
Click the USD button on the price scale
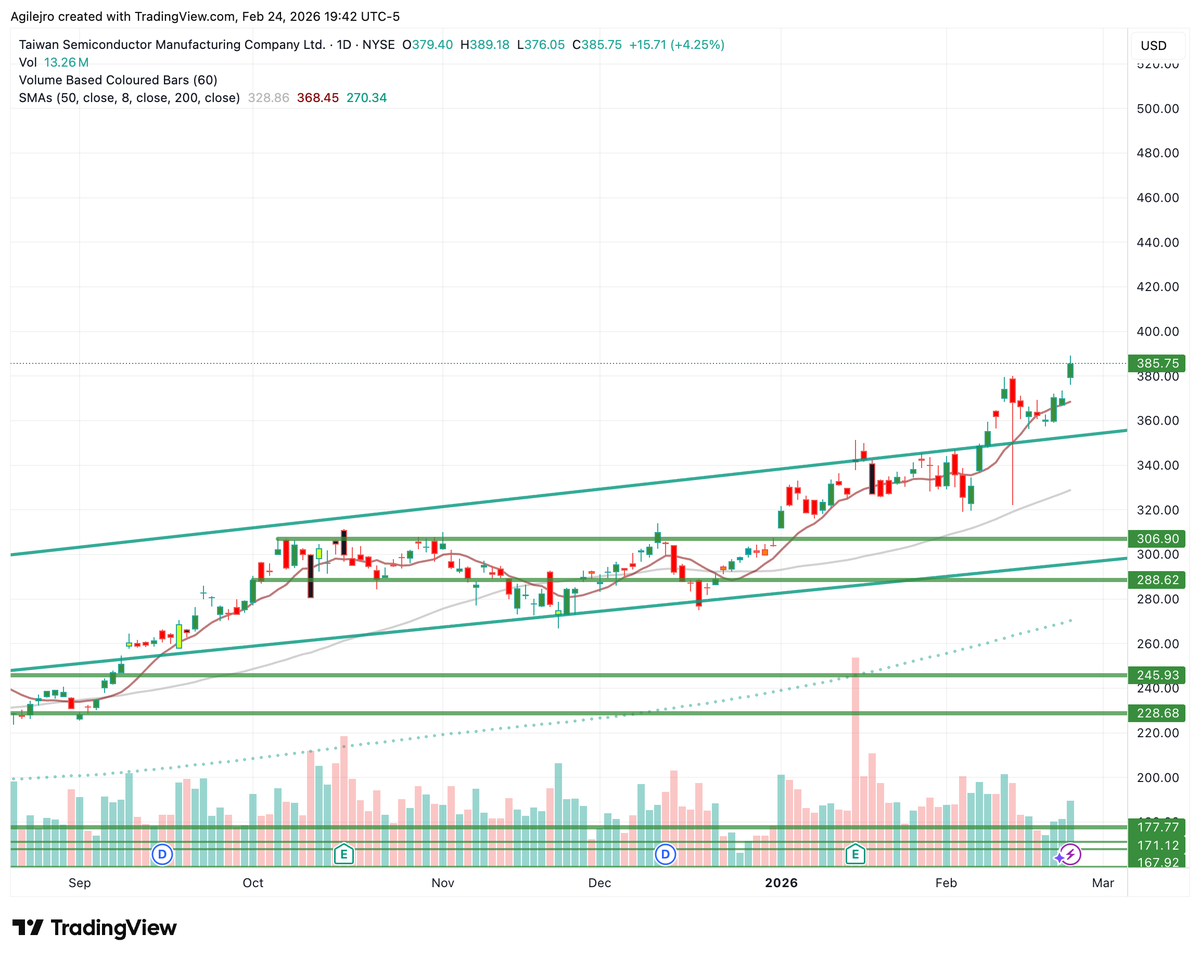(x=1157, y=45)
